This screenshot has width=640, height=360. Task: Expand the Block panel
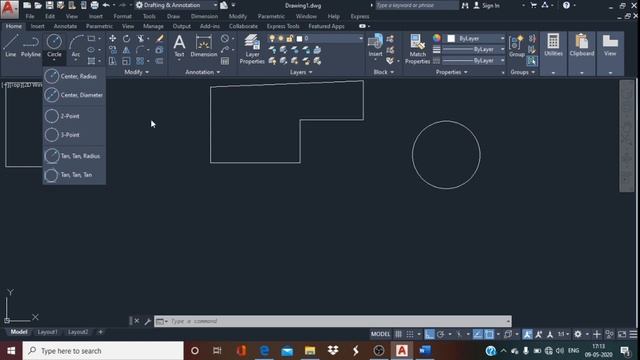tap(384, 72)
